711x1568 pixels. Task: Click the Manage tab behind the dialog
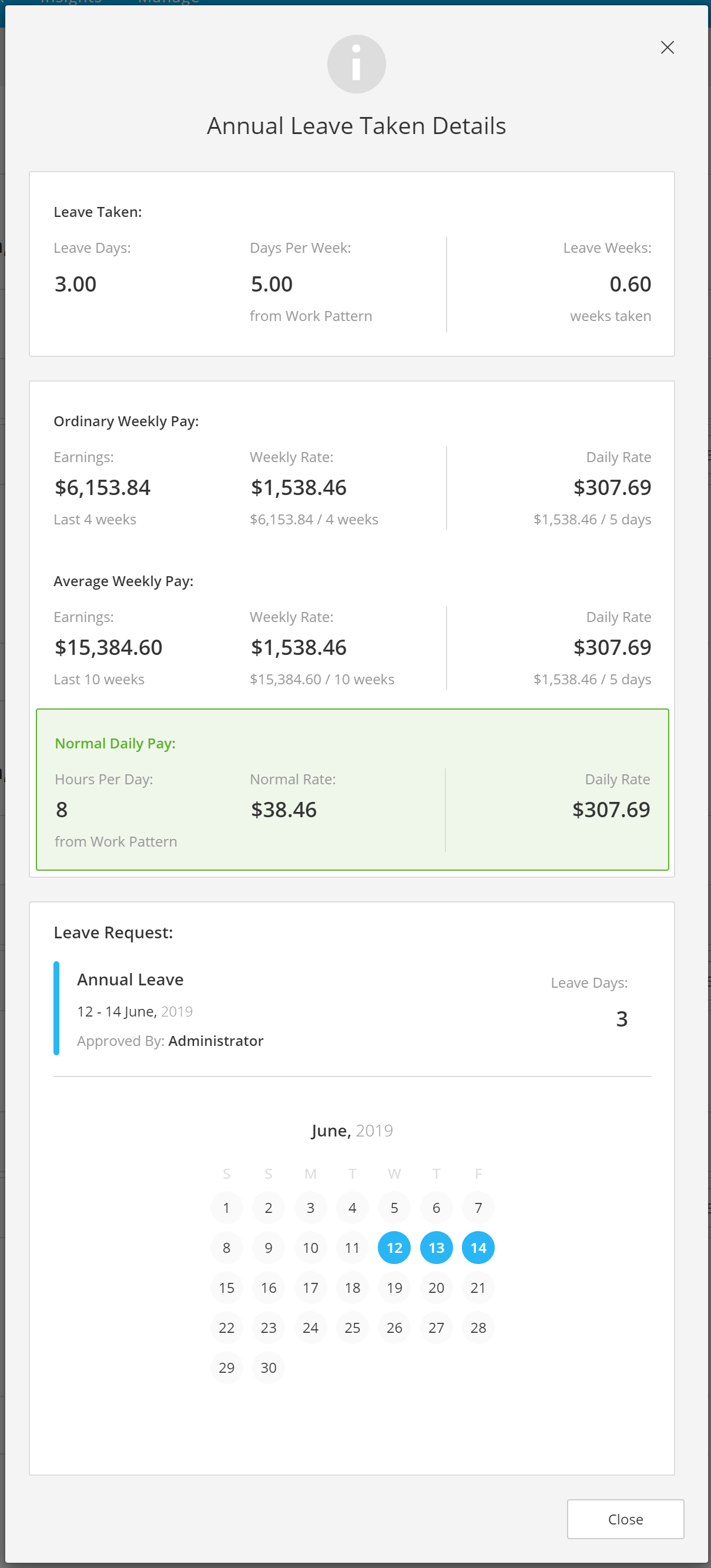tap(169, 2)
